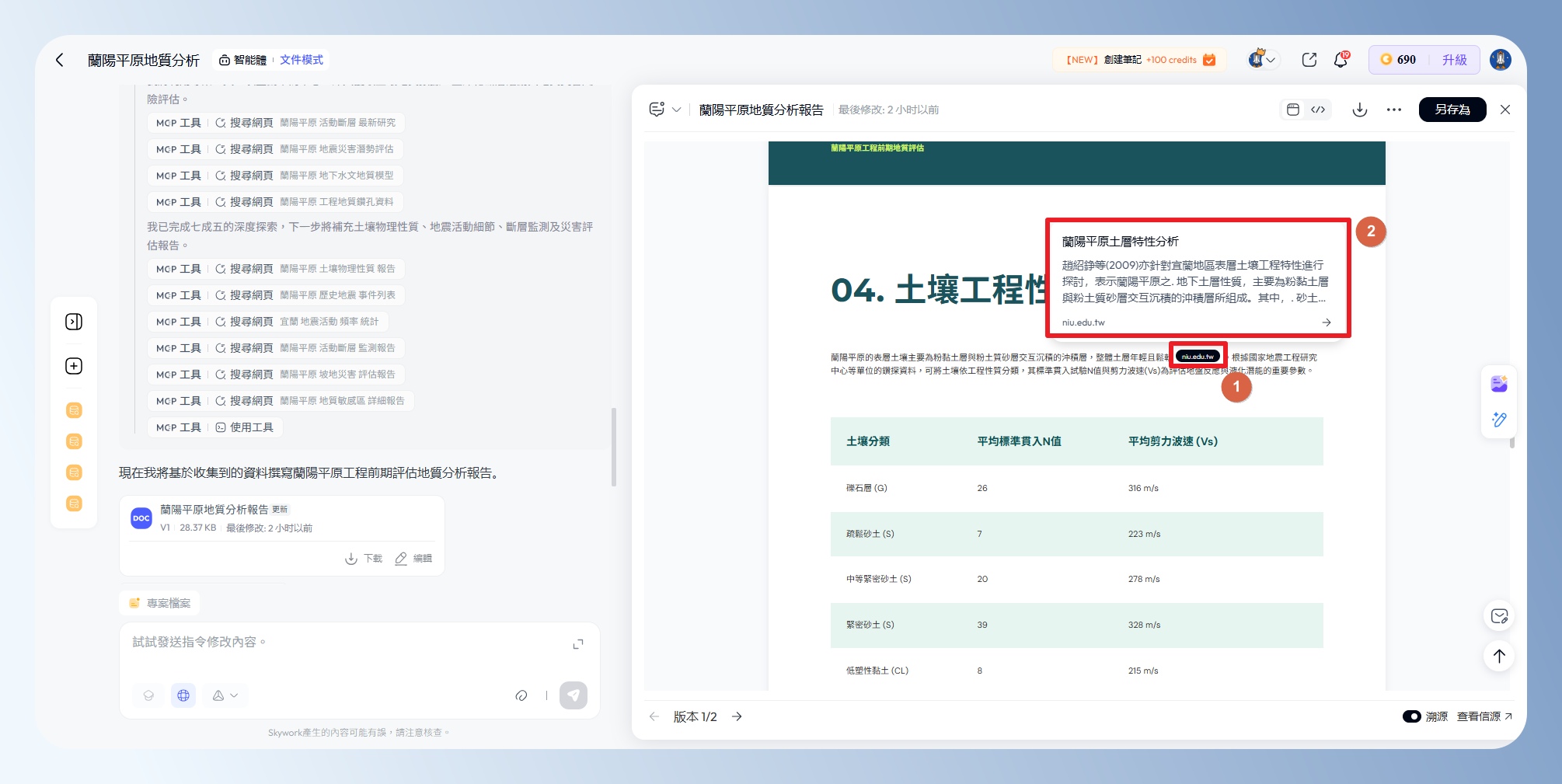Viewport: 1562px width, 784px height.
Task: Collapse the left sidebar panel icon
Action: (74, 322)
